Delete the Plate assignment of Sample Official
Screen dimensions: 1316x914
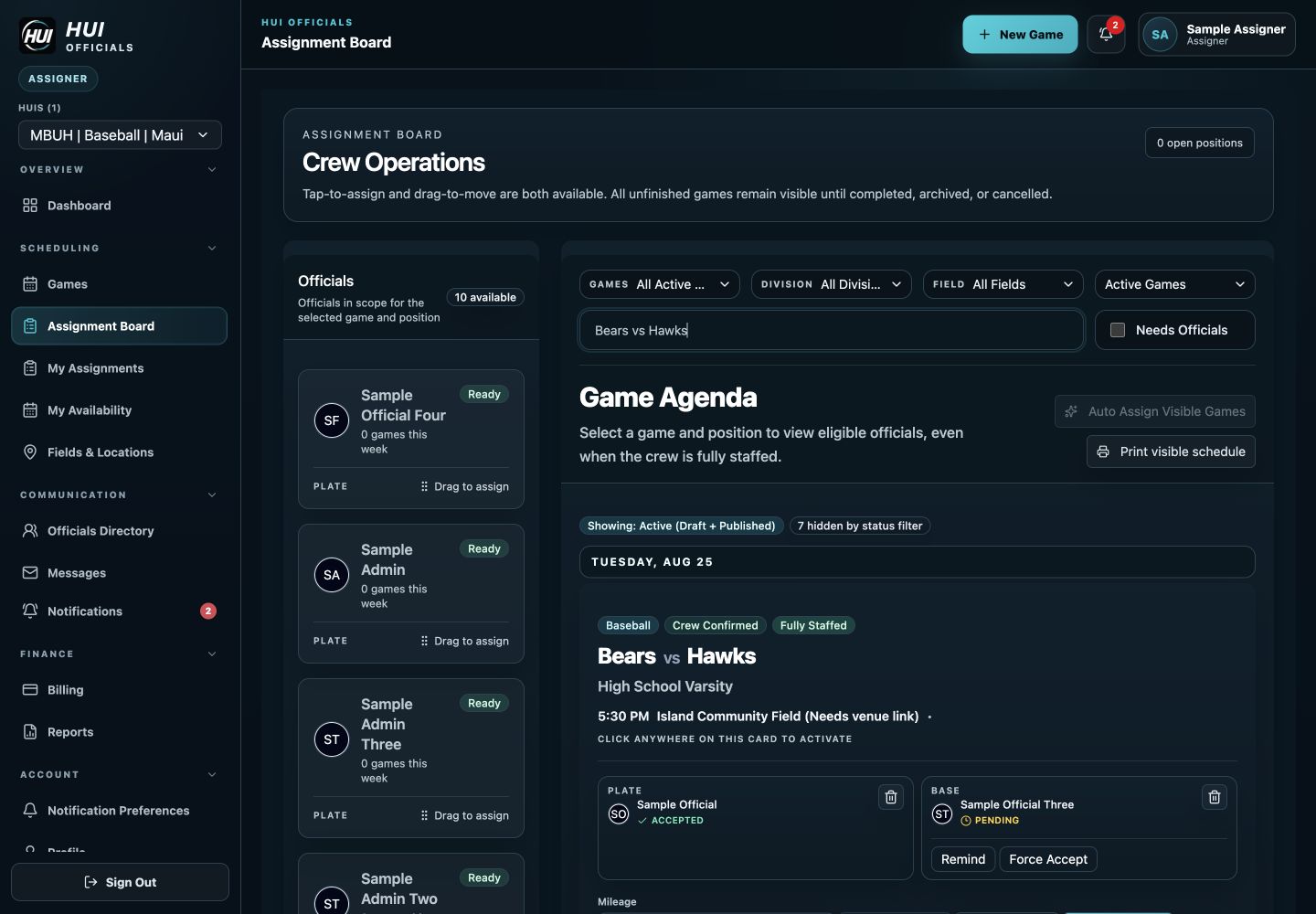point(891,797)
